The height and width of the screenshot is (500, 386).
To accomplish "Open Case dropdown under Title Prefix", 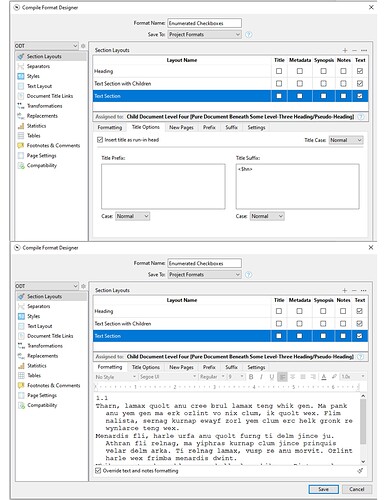I will click(132, 216).
